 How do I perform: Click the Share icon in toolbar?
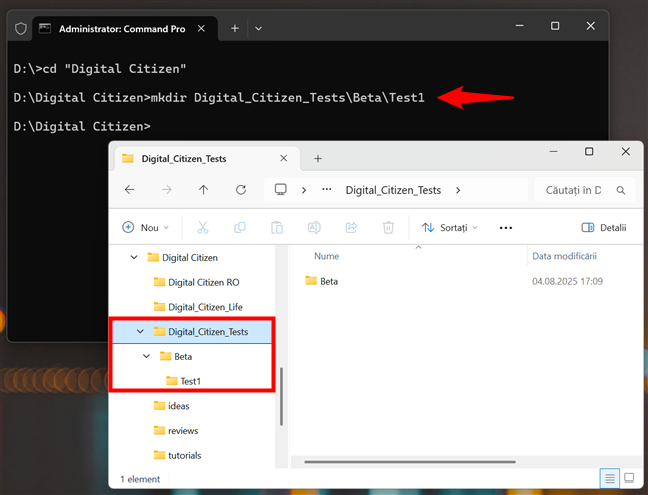click(351, 228)
